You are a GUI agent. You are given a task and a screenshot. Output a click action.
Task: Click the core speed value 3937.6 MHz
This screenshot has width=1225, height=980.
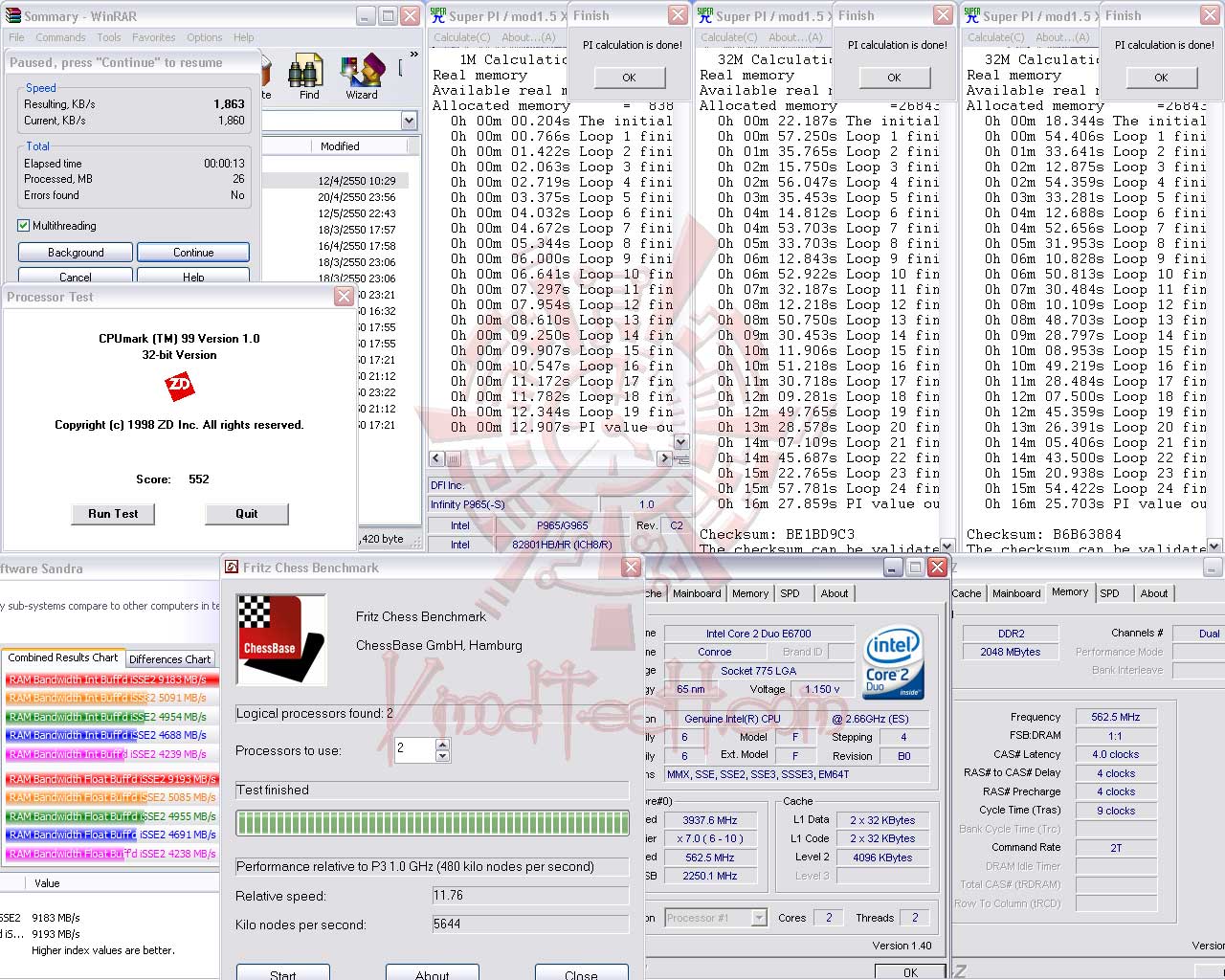(710, 820)
